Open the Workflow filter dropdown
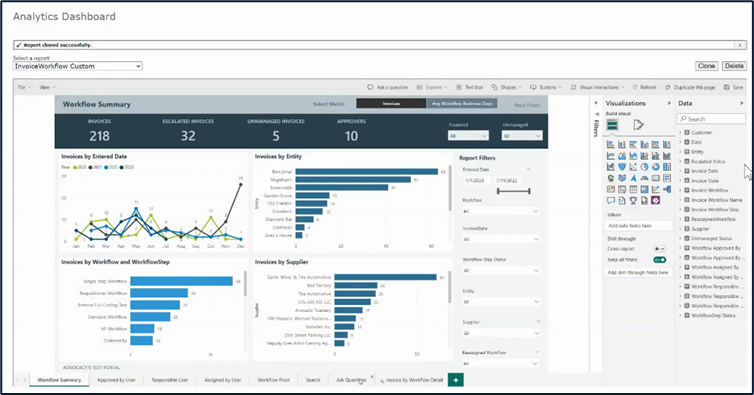Screen dimensions: 754x395 tap(500, 211)
